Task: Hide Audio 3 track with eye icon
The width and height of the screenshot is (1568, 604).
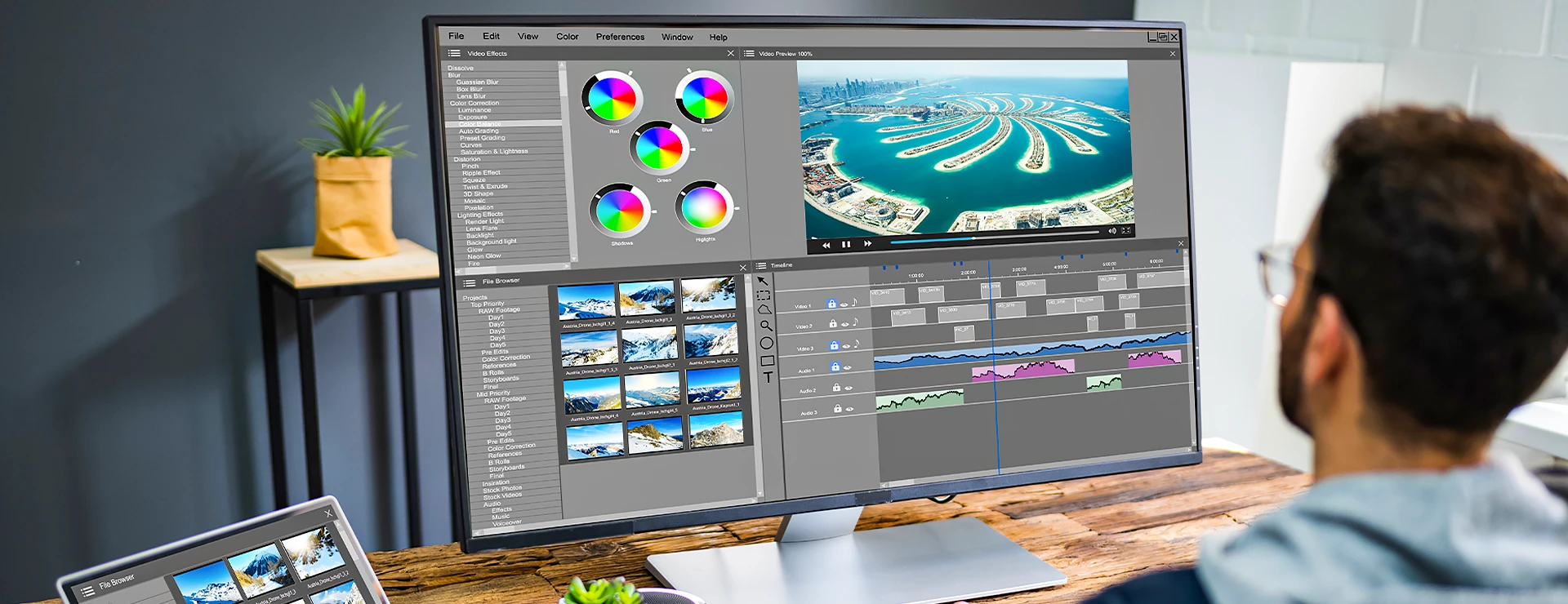Action: pyautogui.click(x=849, y=409)
